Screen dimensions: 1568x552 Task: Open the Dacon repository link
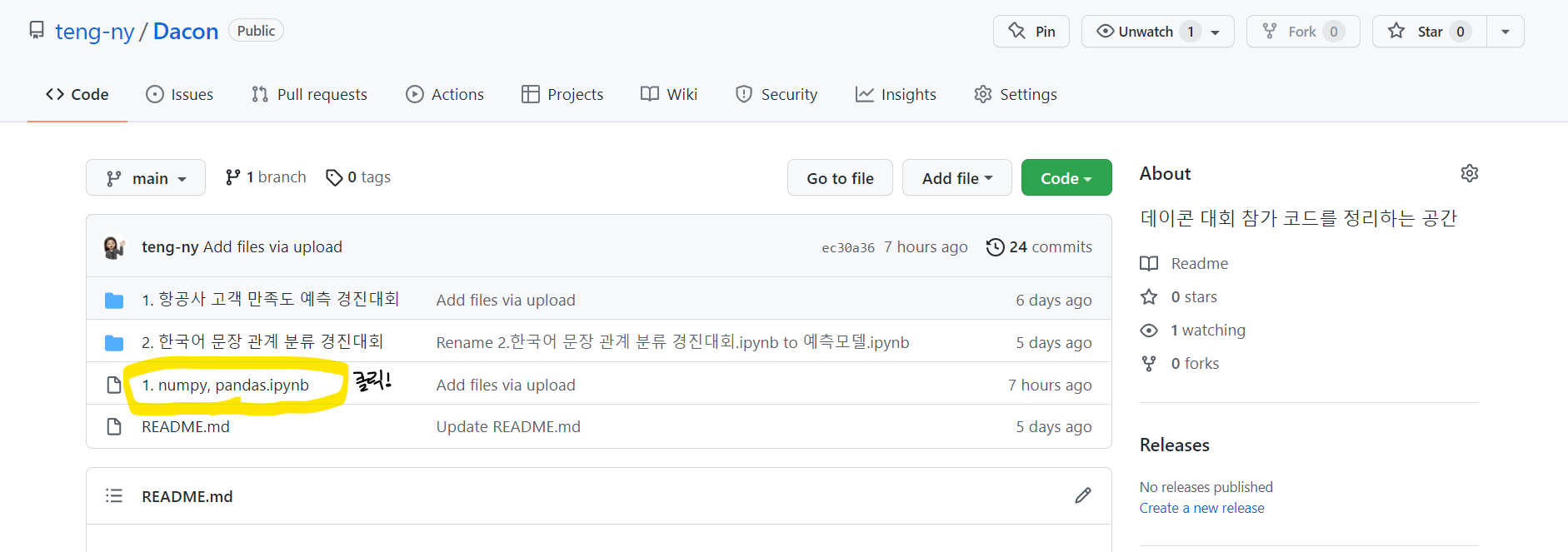click(x=186, y=32)
